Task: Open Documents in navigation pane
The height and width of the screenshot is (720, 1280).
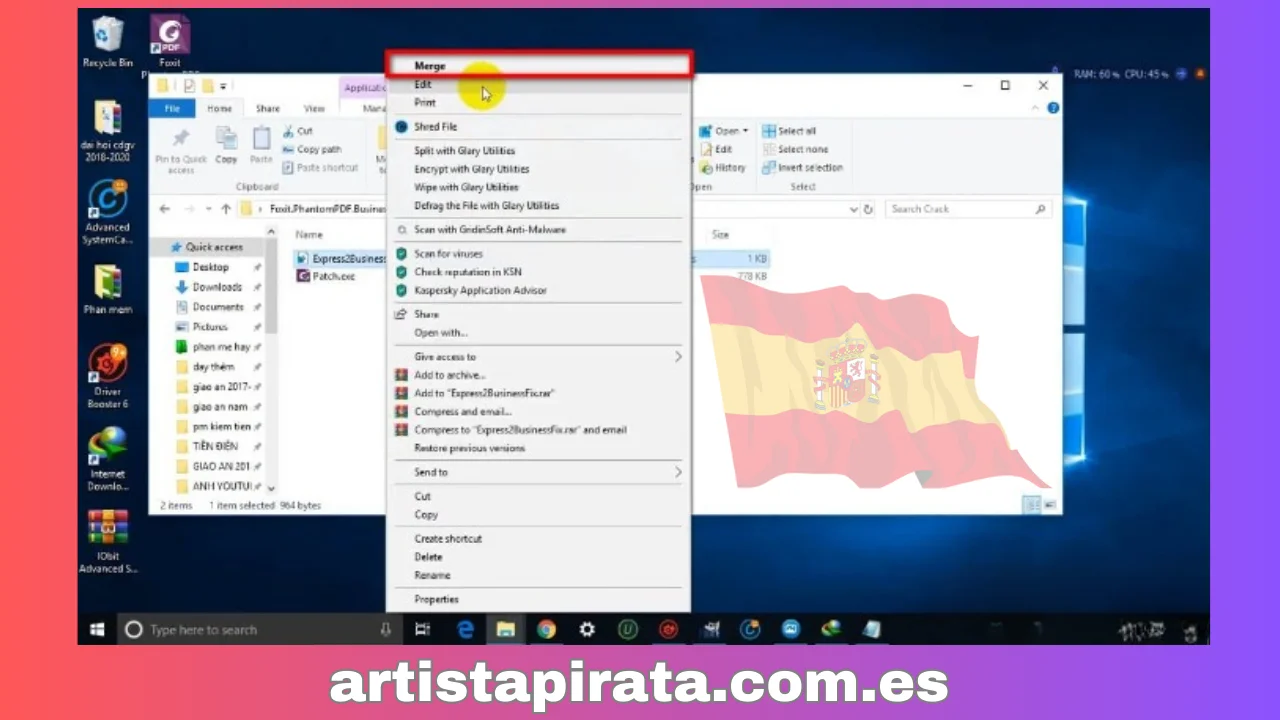Action: pyautogui.click(x=210, y=307)
